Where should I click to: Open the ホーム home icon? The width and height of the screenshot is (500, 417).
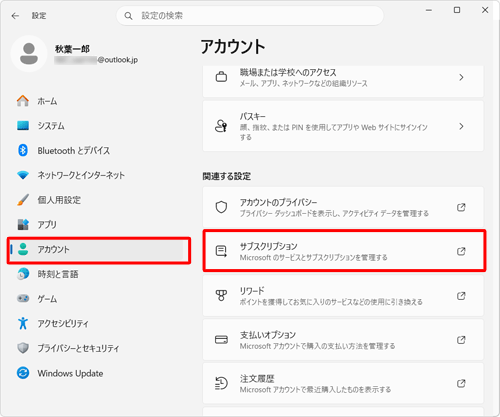[23, 101]
